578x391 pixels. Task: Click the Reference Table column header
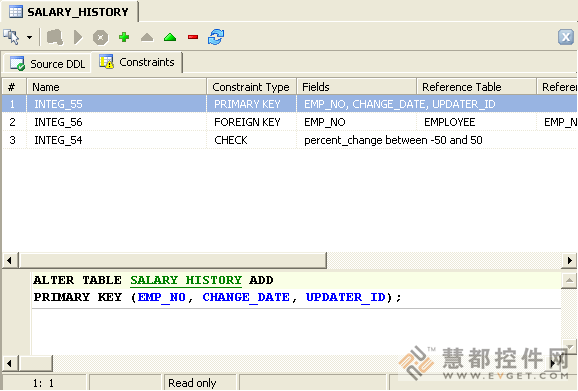(477, 87)
